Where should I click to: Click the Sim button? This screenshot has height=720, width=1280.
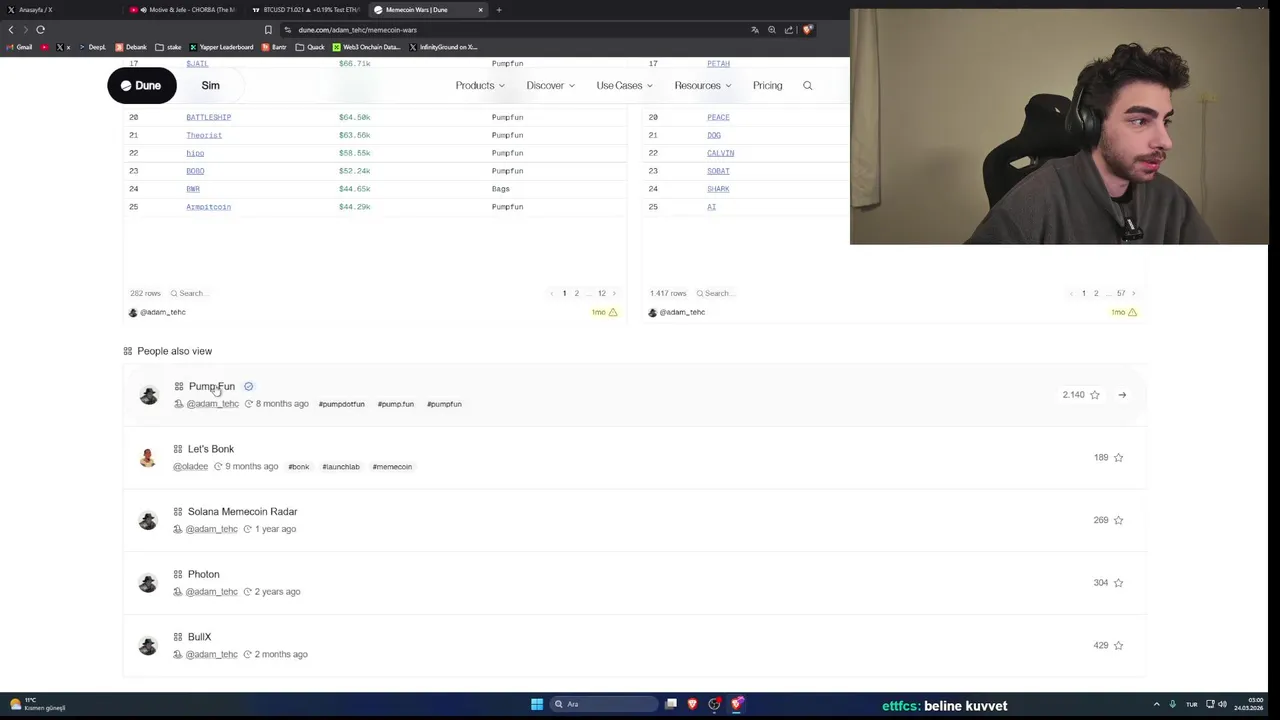point(210,86)
